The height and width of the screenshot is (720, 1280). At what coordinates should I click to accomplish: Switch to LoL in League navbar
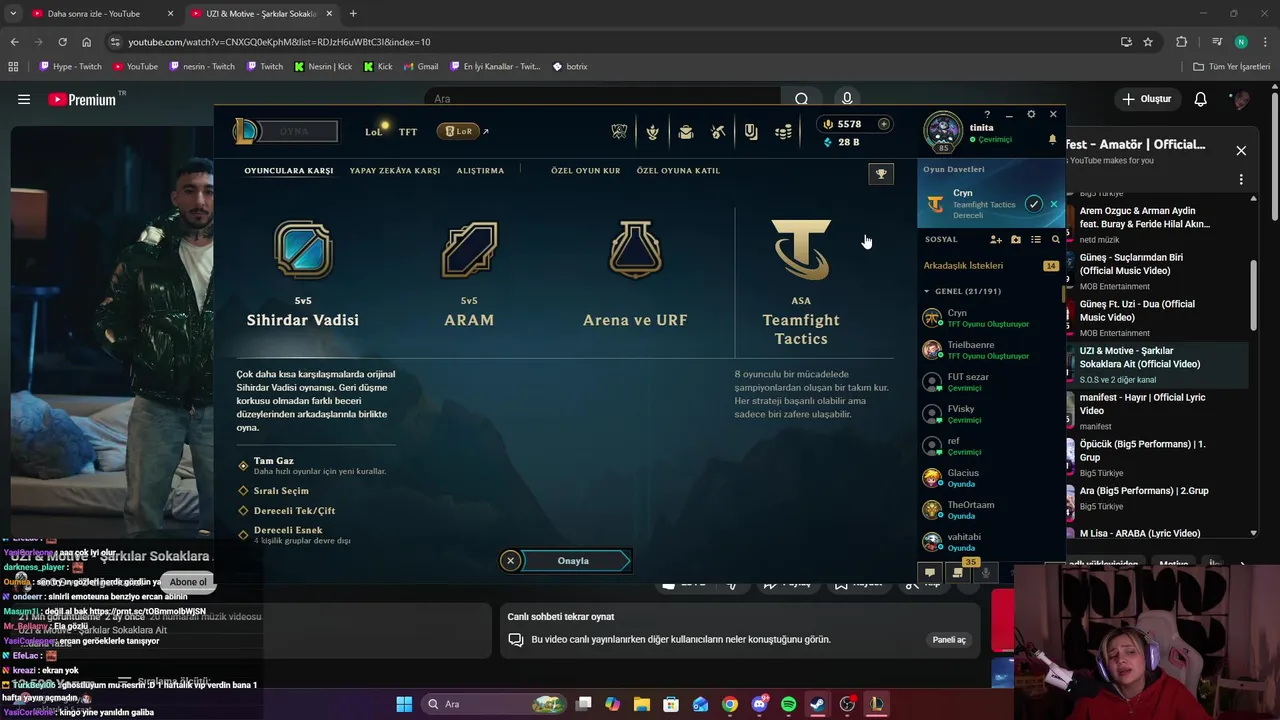coord(374,132)
